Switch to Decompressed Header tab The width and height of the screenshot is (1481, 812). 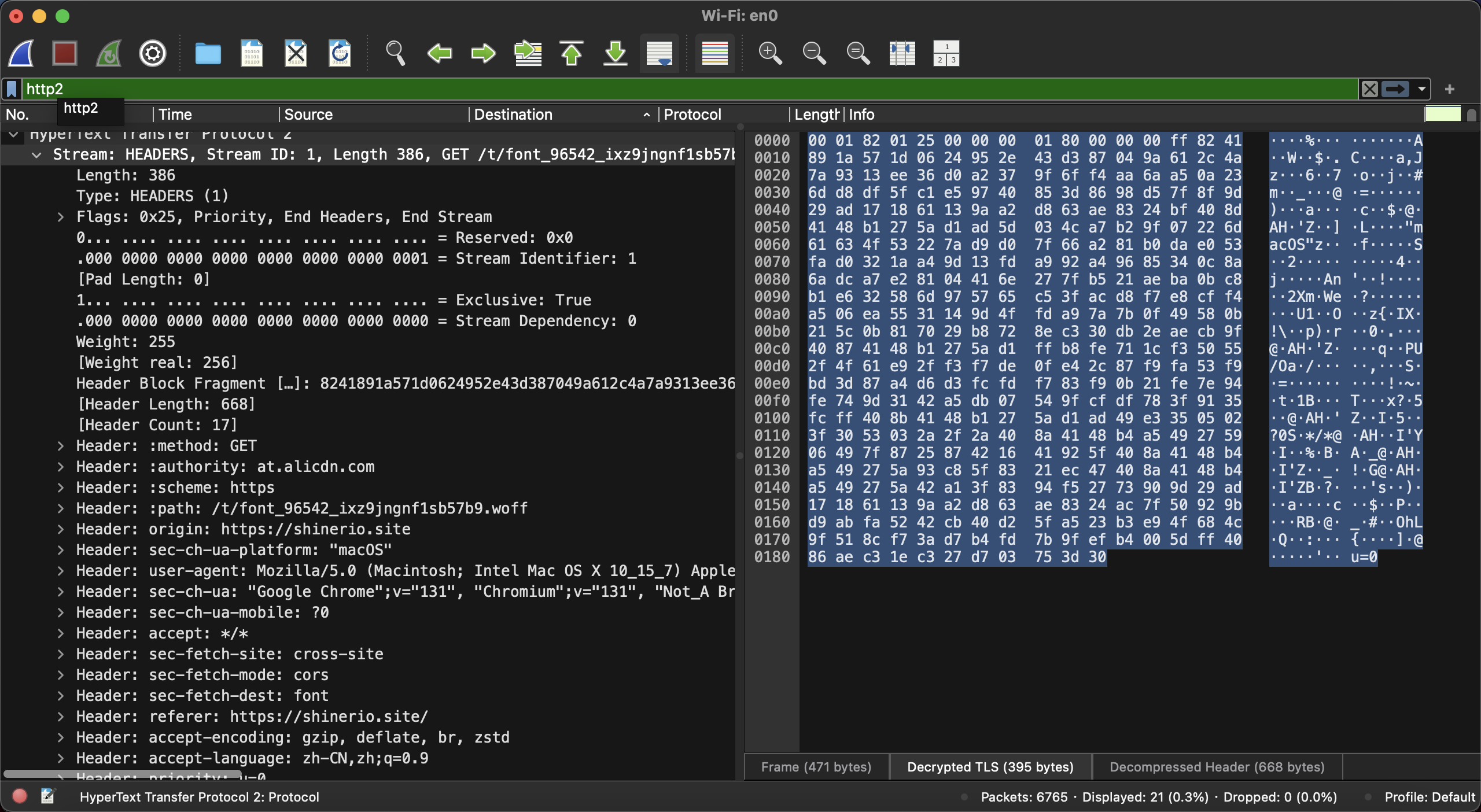[1217, 767]
